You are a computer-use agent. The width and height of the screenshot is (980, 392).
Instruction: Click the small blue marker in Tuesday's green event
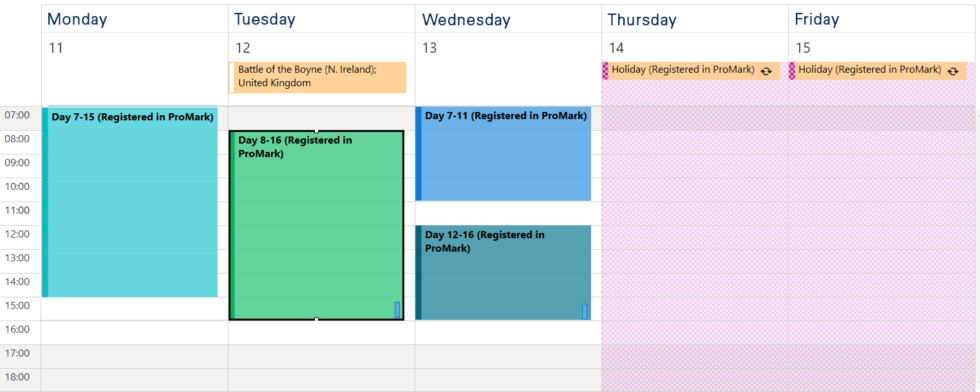(397, 309)
